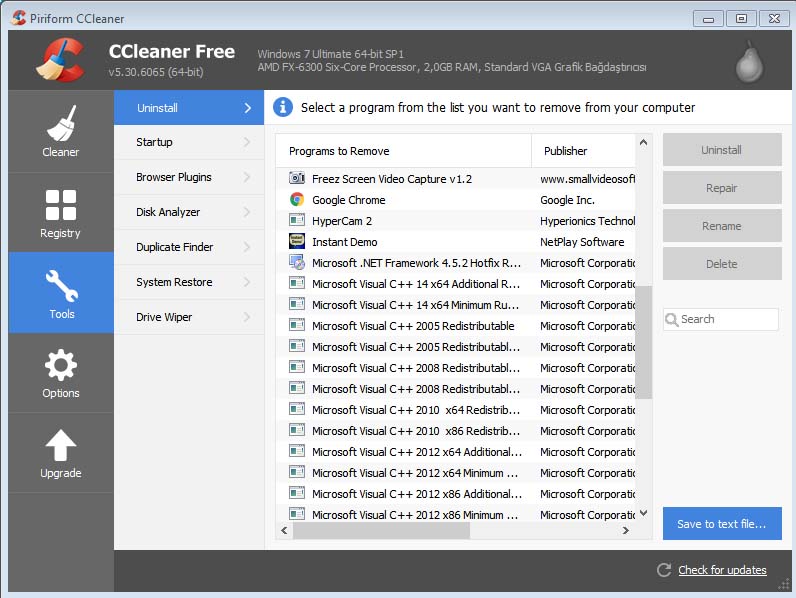Select the Tools wrench section
This screenshot has width=796, height=598.
click(60, 293)
